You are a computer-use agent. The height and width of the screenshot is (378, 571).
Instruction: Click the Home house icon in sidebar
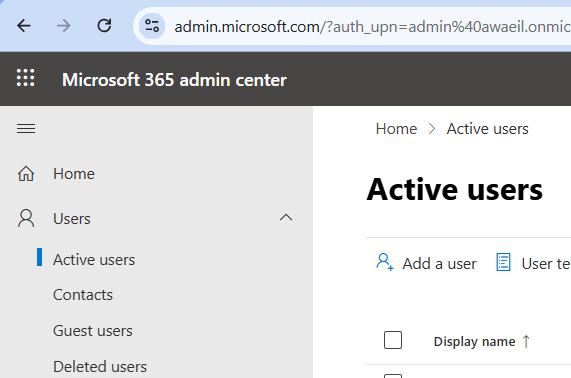pyautogui.click(x=26, y=174)
